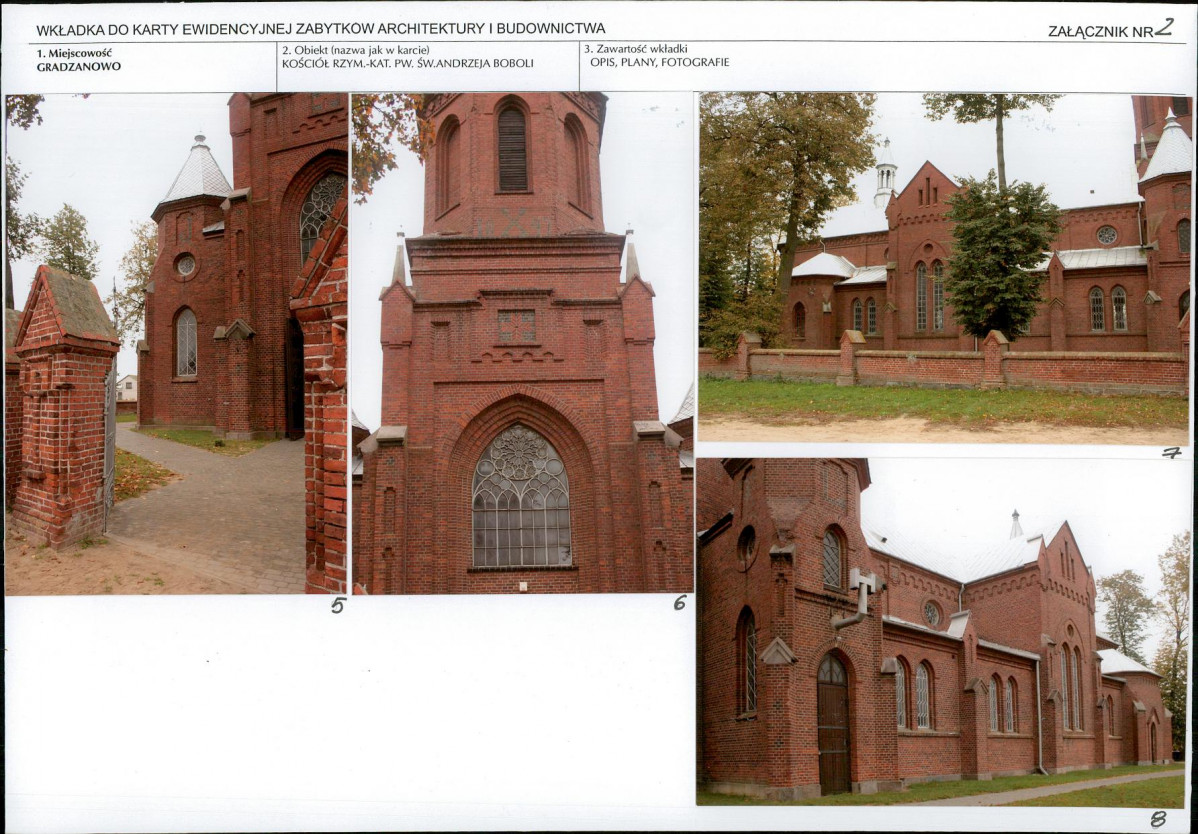Select the '3. Zawartość wkładki' label
1198x834 pixels.
pos(635,48)
